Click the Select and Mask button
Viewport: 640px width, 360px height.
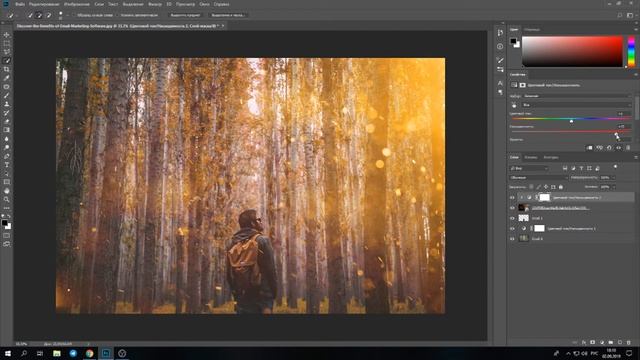[x=227, y=15]
